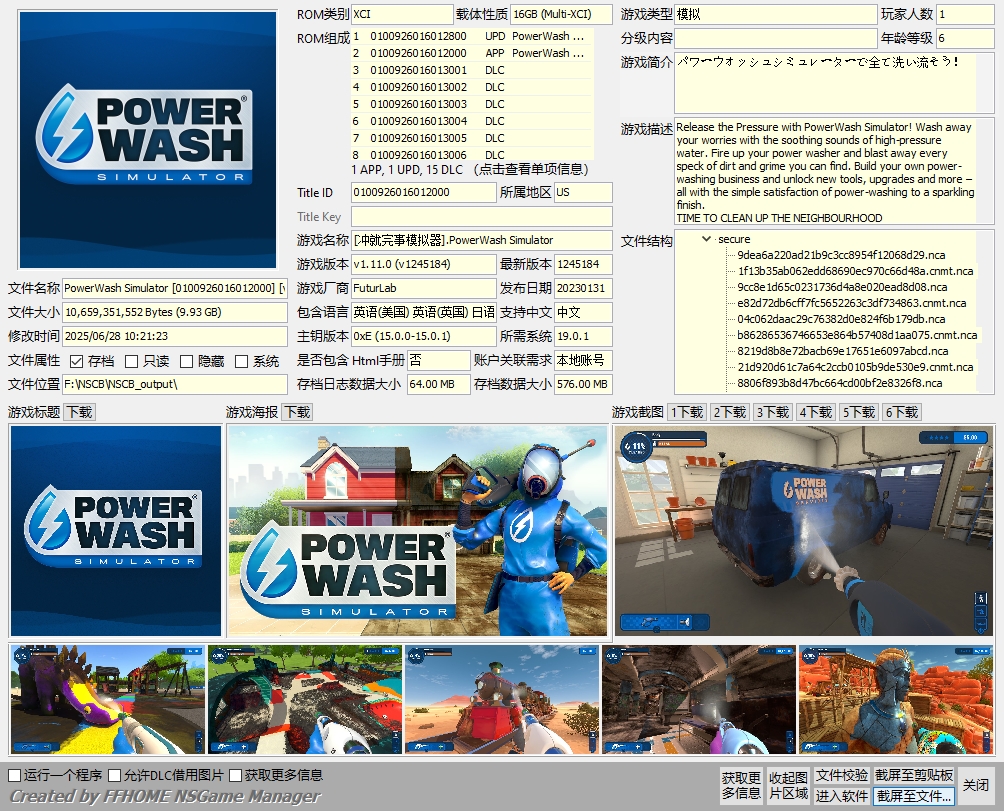Click 截屏至文件 button
Image resolution: width=1004 pixels, height=811 pixels.
click(x=914, y=796)
